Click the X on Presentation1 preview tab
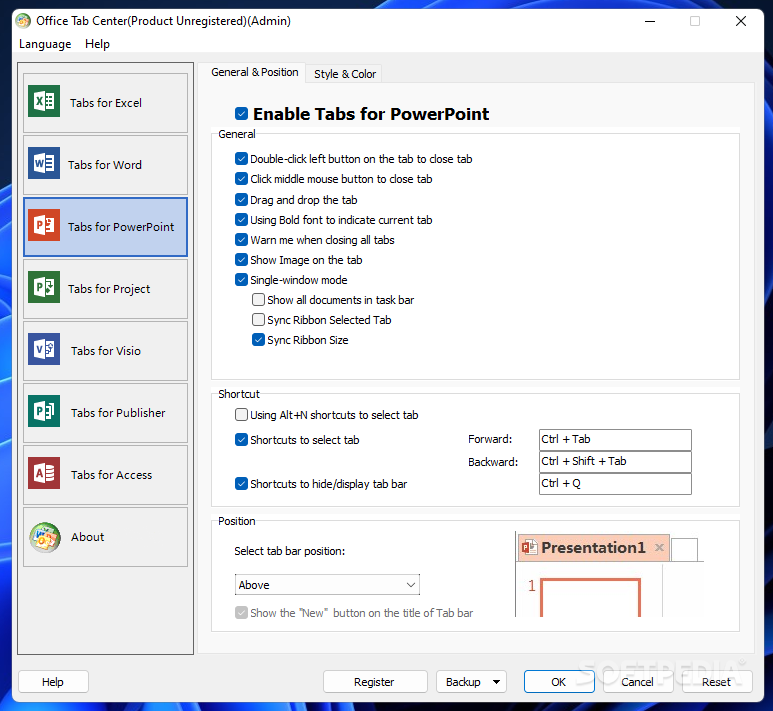The height and width of the screenshot is (711, 773). (659, 547)
